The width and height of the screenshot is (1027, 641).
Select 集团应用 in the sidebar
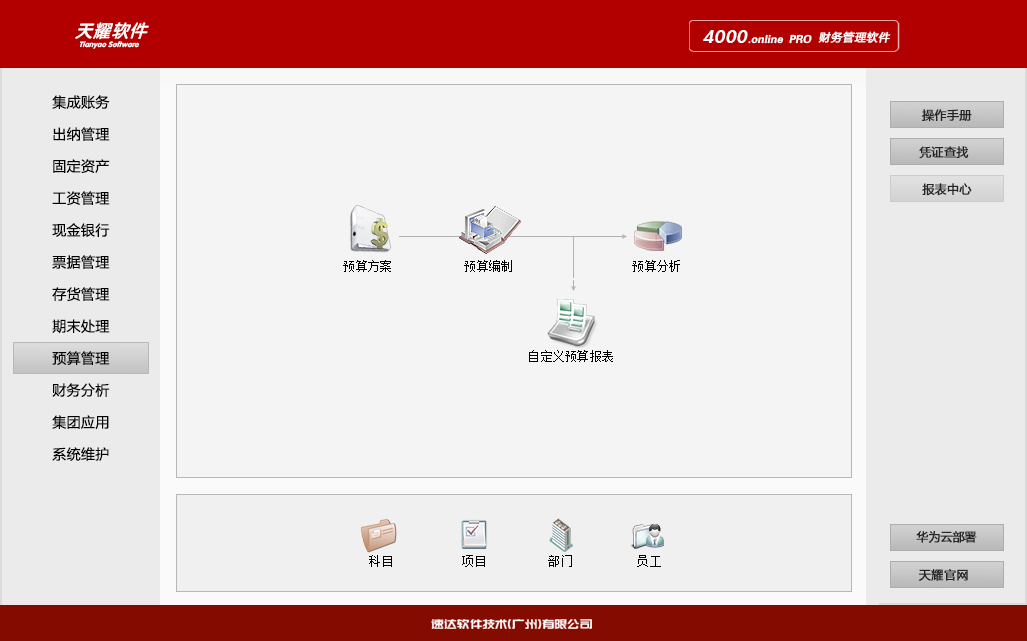[x=81, y=422]
